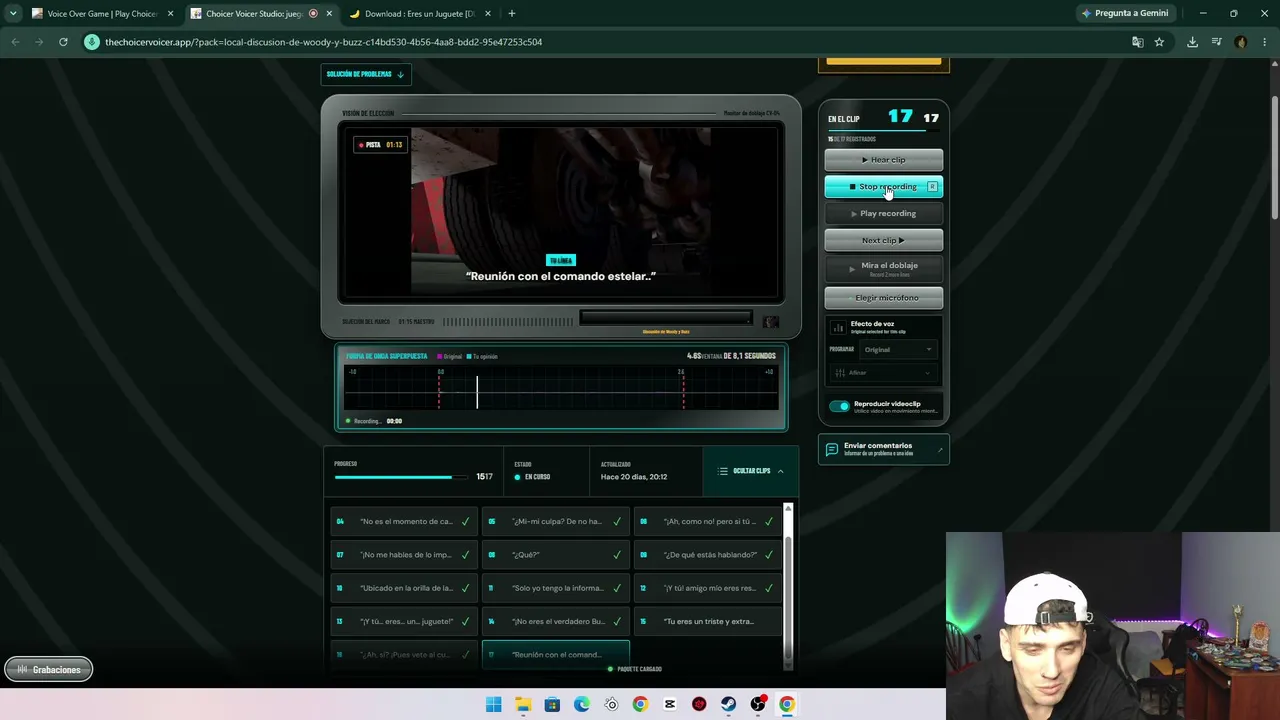Click the small pack thumbnail beside the monitor
This screenshot has width=1280, height=720.
(x=770, y=322)
